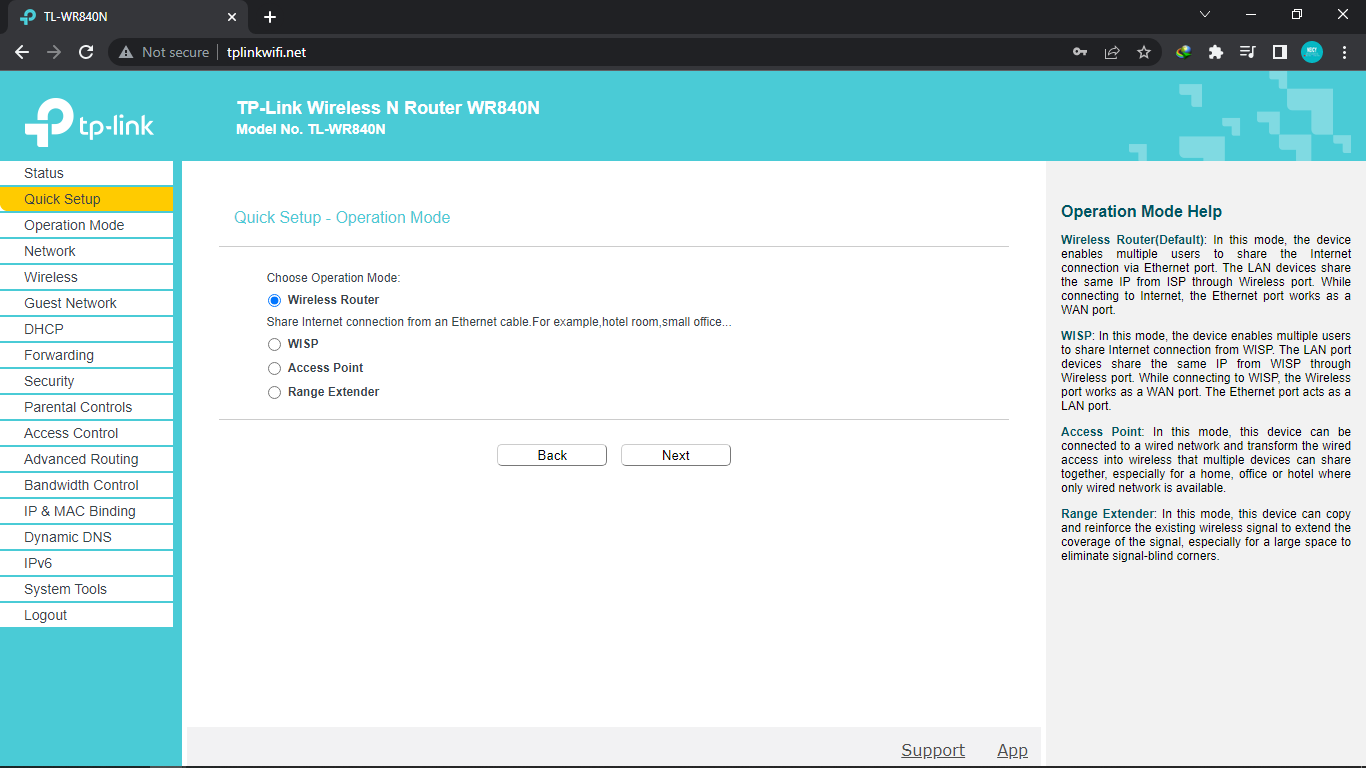The height and width of the screenshot is (768, 1366).
Task: Open the System Tools menu
Action: point(86,589)
